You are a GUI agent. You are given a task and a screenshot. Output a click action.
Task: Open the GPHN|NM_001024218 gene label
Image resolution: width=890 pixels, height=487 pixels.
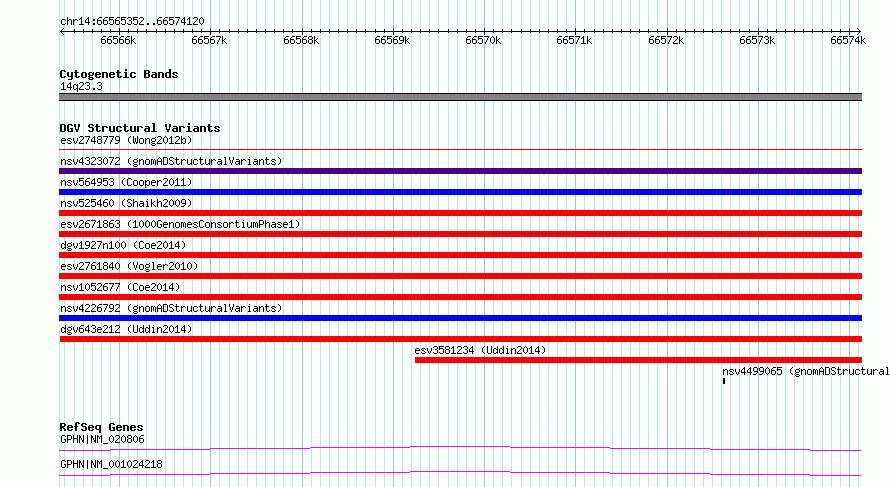click(111, 464)
